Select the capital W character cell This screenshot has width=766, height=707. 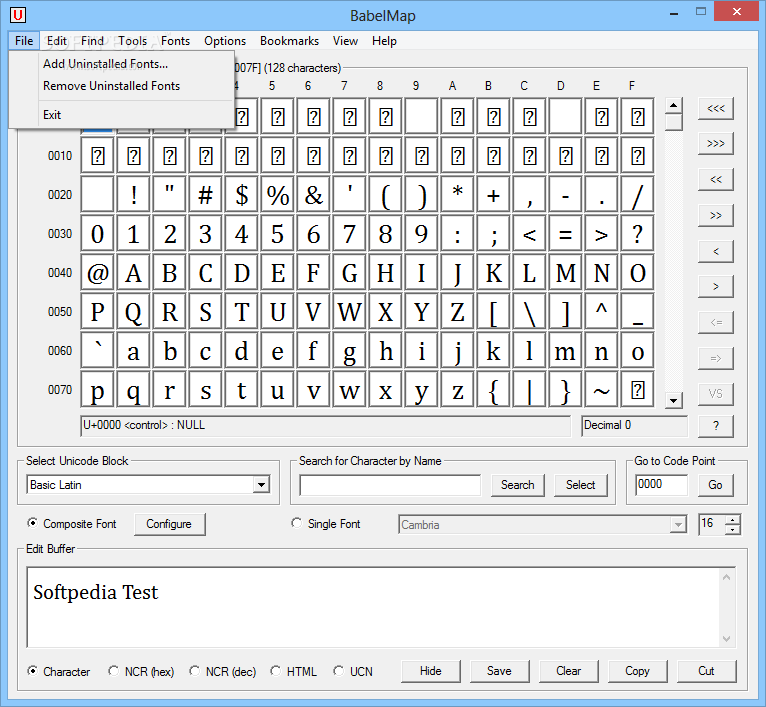(x=349, y=312)
